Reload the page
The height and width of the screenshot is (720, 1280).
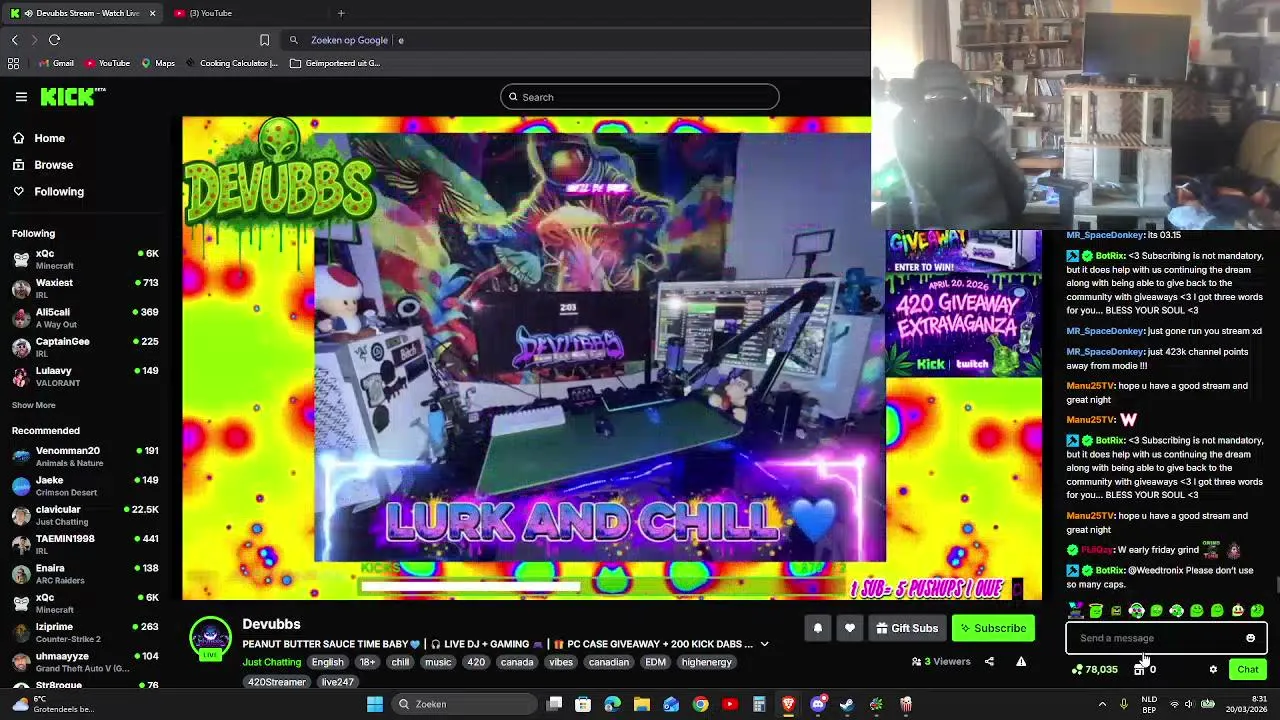click(x=54, y=40)
